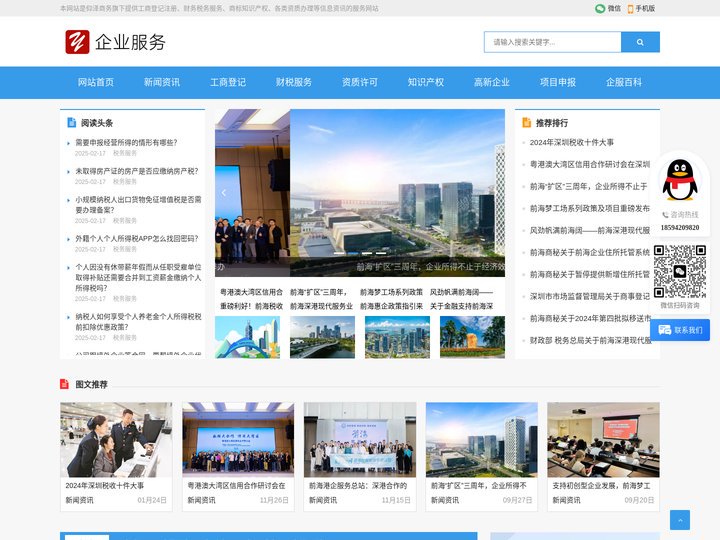Open 财税服务 navigation menu item
720x540 pixels.
(294, 82)
